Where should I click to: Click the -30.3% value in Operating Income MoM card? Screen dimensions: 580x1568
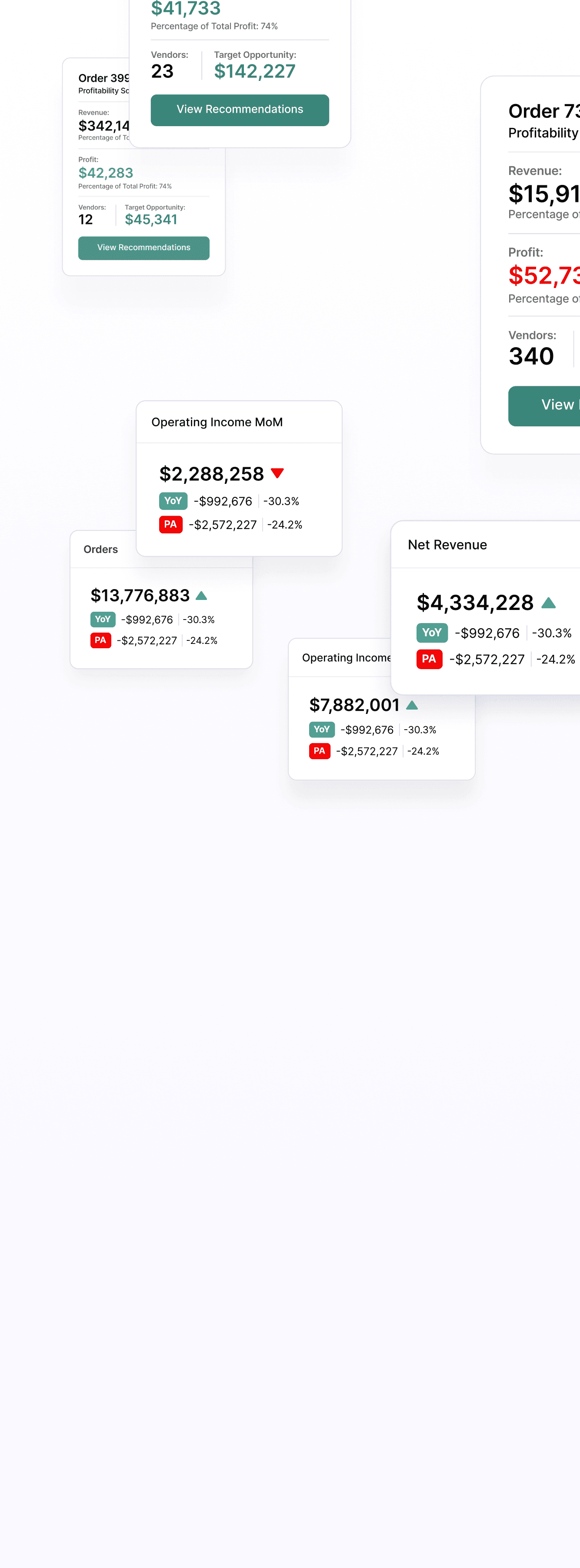tap(281, 501)
